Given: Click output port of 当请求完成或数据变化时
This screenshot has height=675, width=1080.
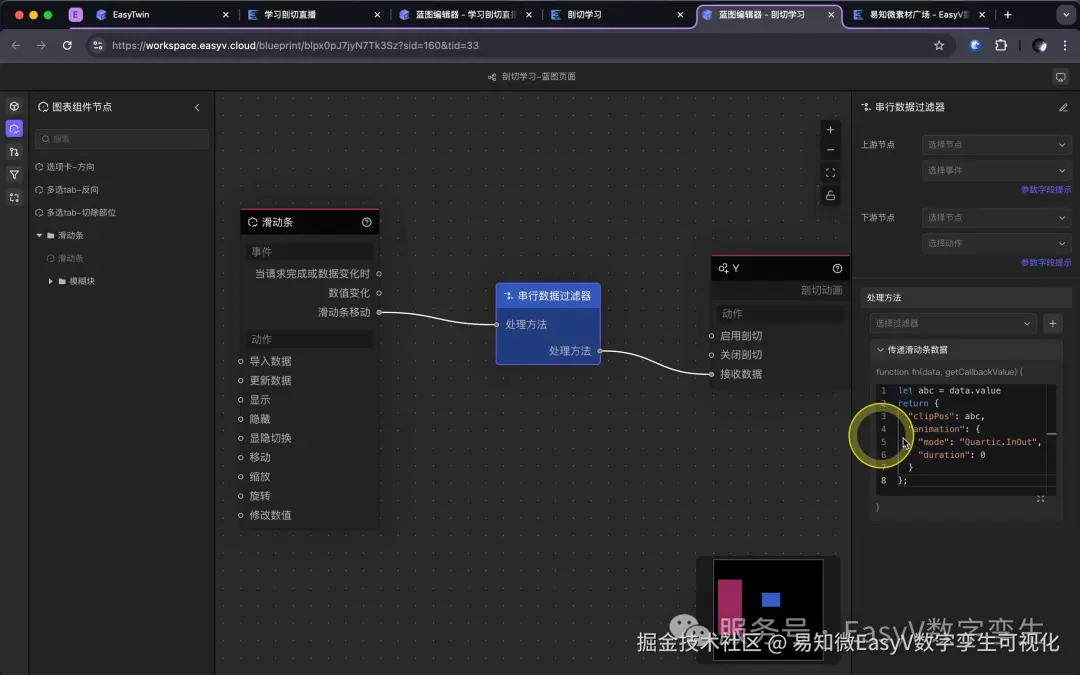Looking at the screenshot, I should [379, 274].
